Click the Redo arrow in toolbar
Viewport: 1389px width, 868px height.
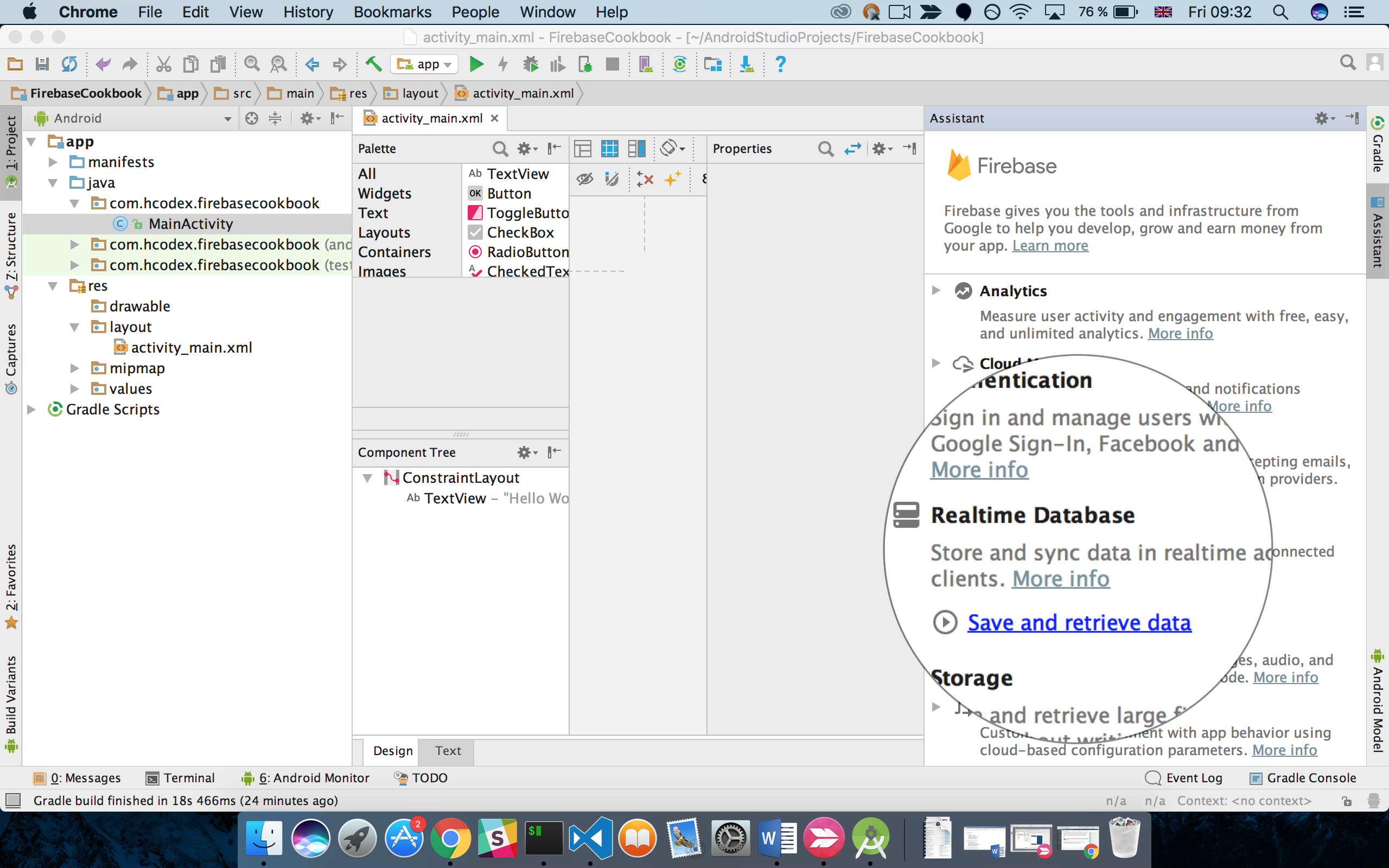[130, 63]
